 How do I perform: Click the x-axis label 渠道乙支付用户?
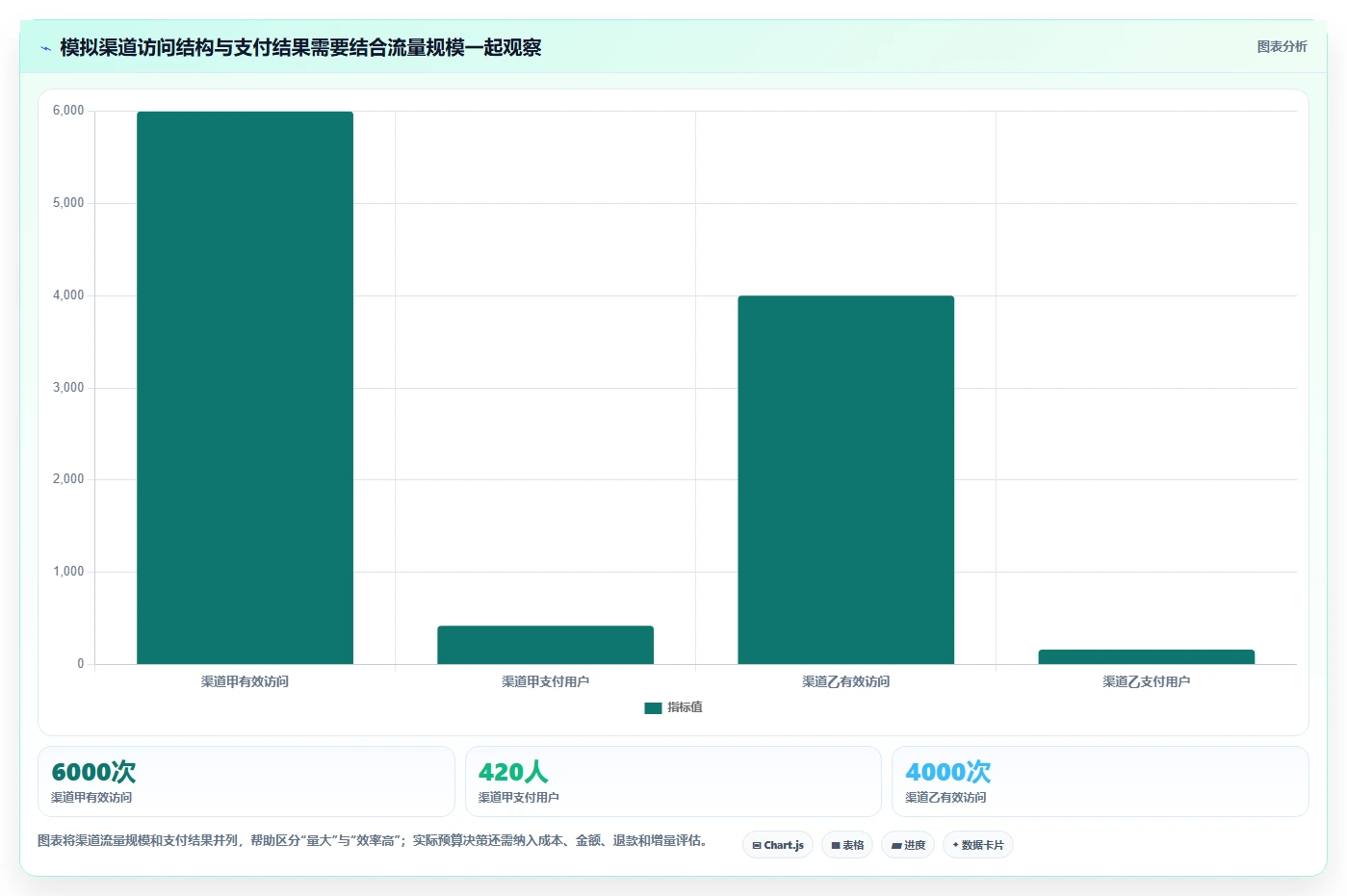tap(1146, 681)
